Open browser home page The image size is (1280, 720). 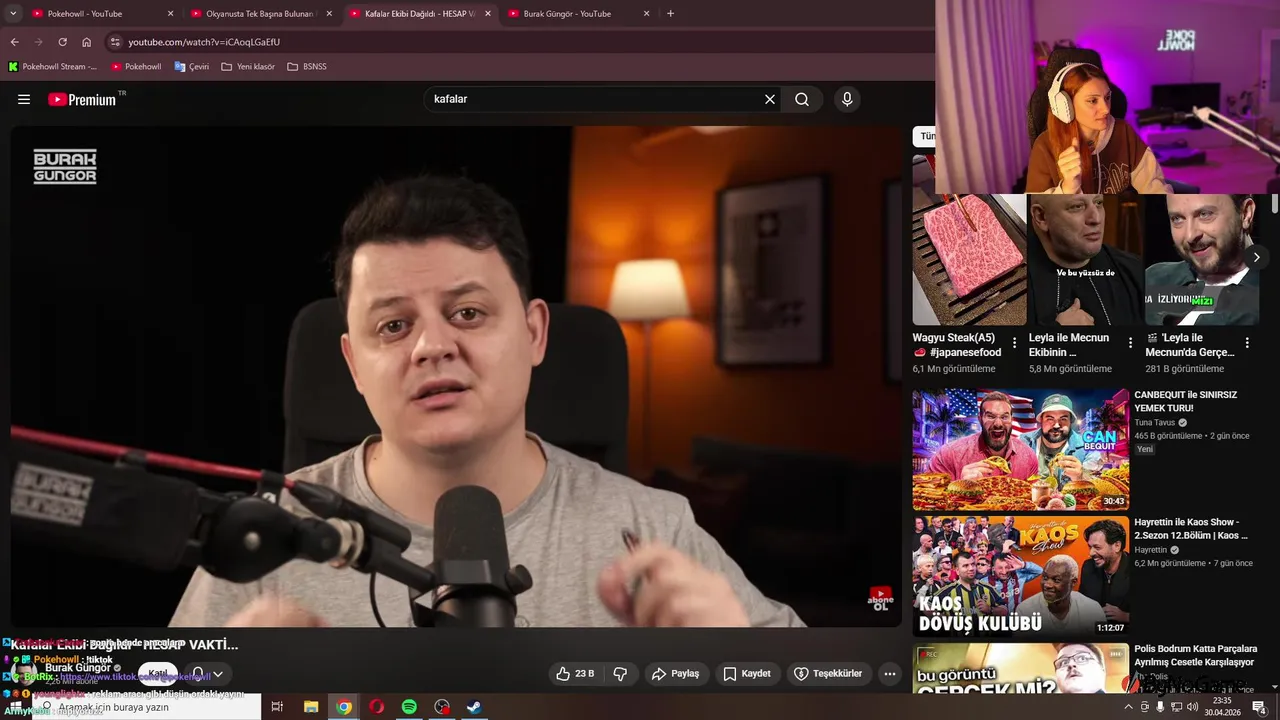coord(86,42)
